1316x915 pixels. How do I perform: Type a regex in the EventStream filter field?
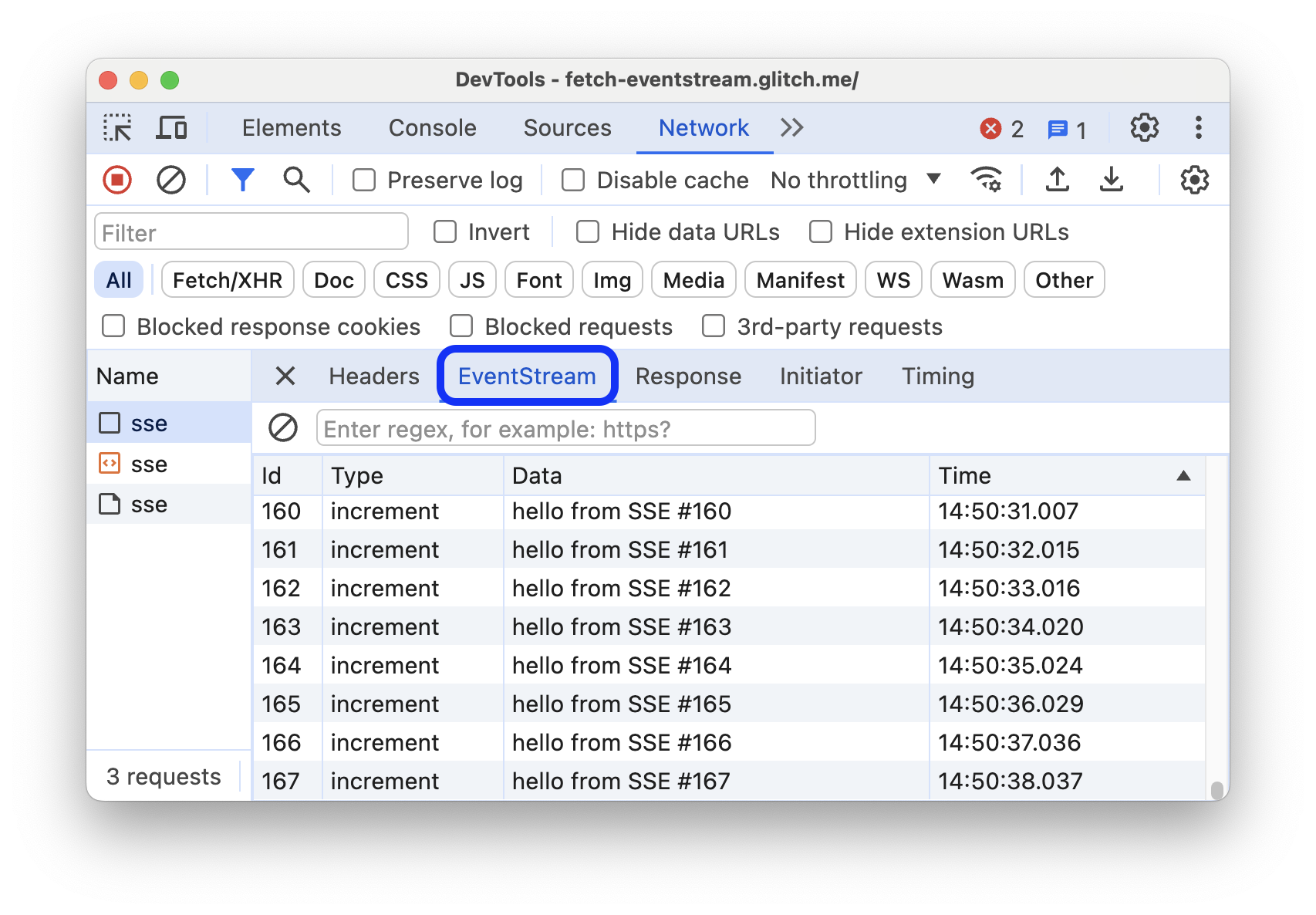[x=565, y=427]
